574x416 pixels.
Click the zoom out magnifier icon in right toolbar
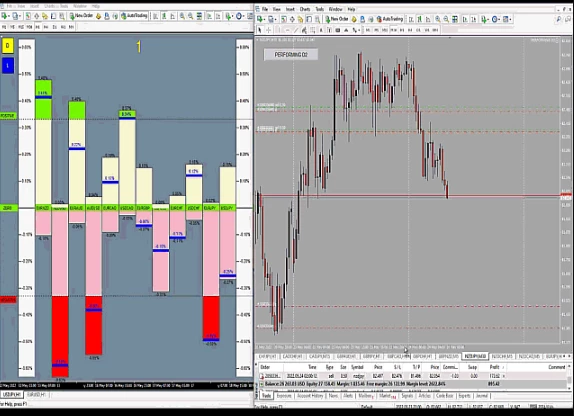(446, 19)
